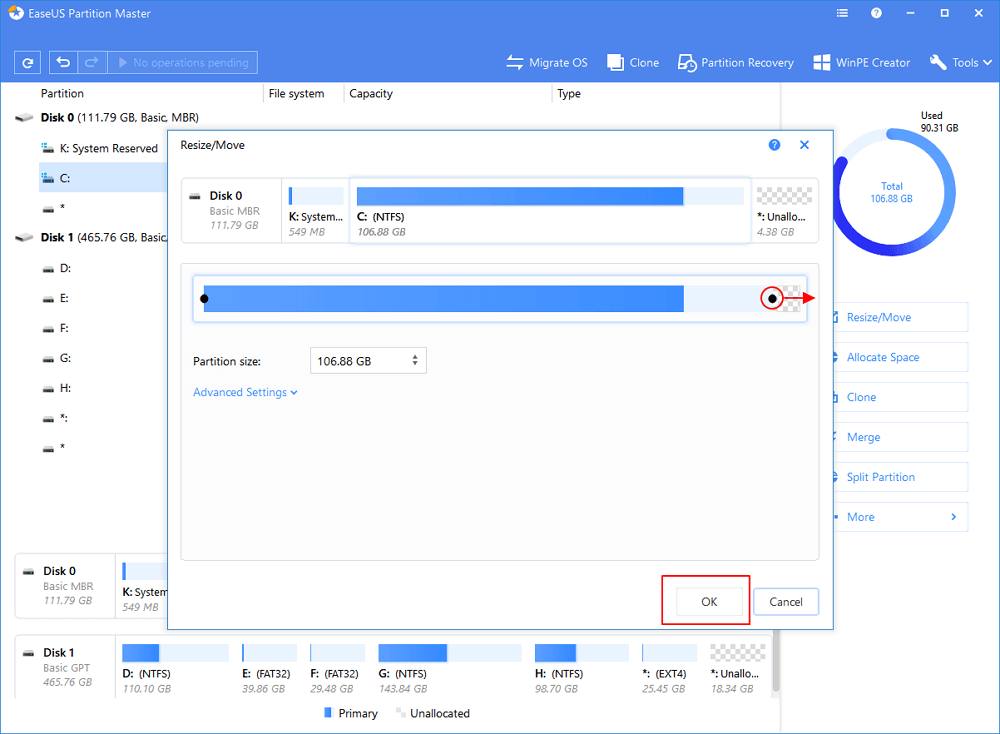This screenshot has width=1000, height=734.
Task: Click the File system column header
Action: pos(296,93)
